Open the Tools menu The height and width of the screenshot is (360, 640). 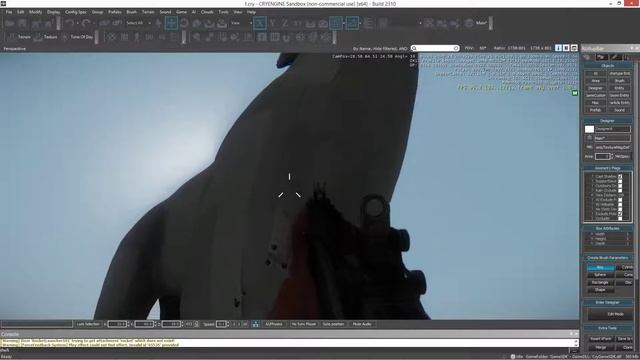(x=223, y=12)
